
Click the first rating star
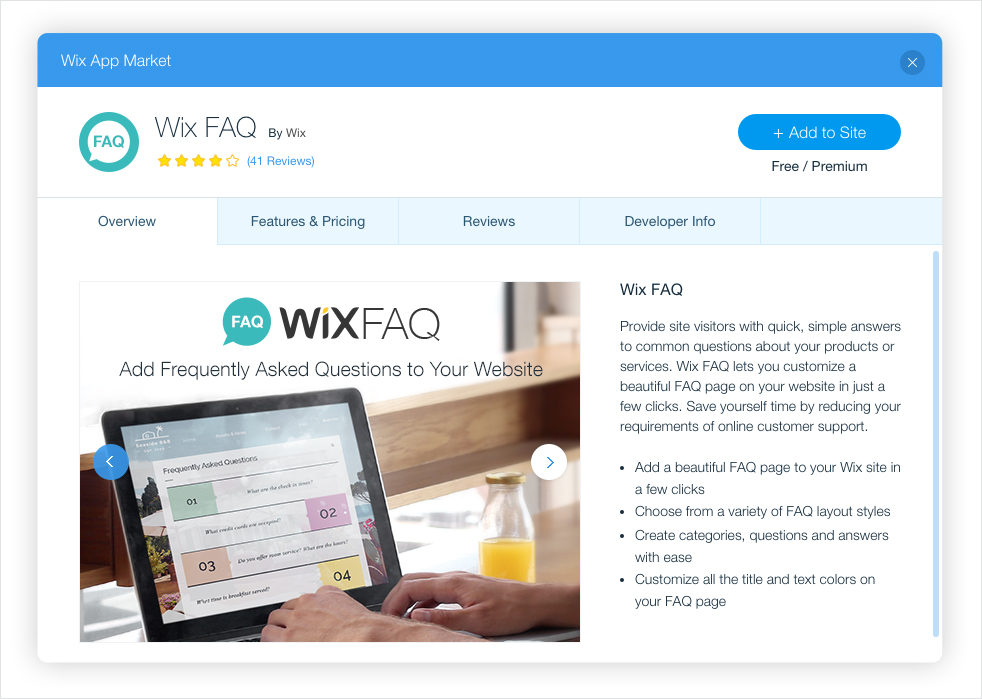click(165, 161)
